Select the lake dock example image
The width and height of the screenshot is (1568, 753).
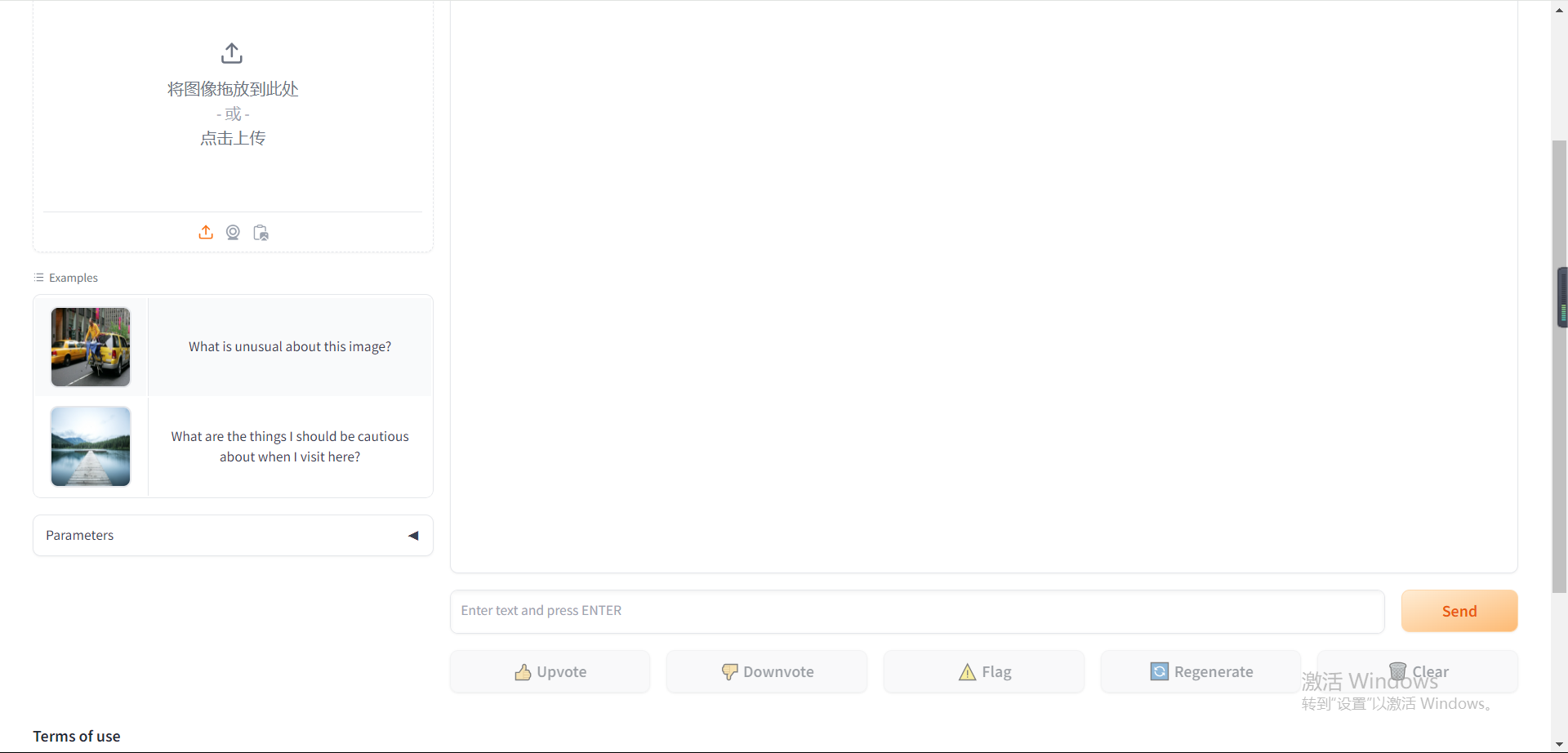90,446
